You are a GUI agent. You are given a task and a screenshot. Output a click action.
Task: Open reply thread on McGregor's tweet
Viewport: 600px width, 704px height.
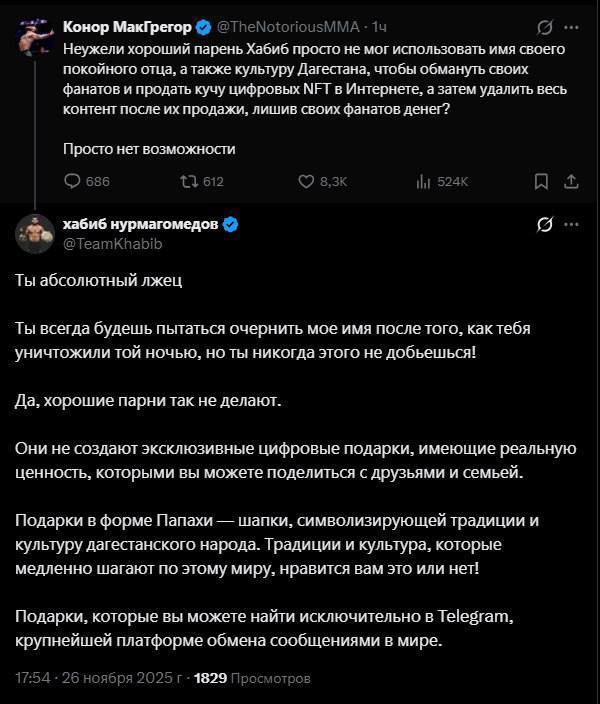click(87, 181)
